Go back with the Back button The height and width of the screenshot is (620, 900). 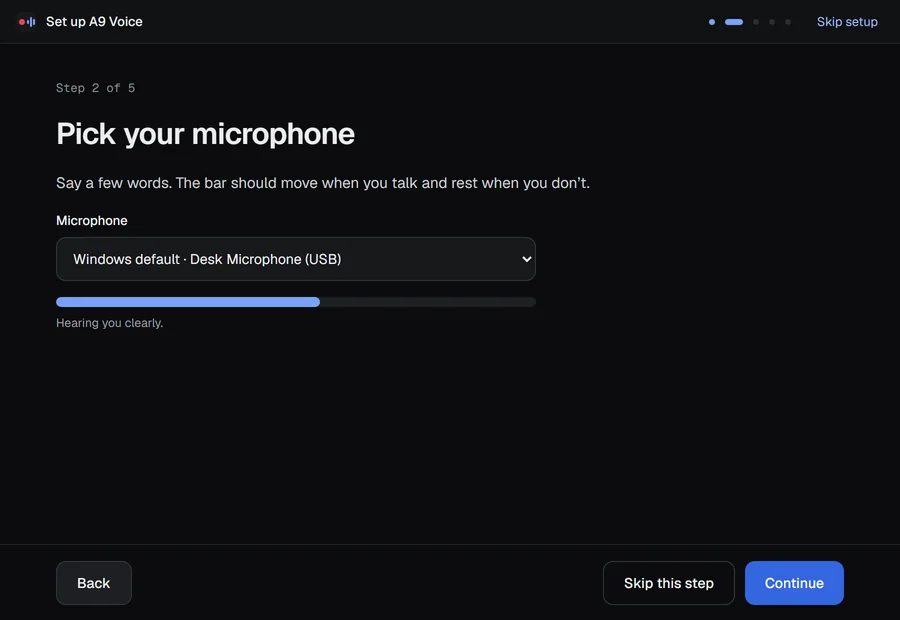tap(94, 583)
